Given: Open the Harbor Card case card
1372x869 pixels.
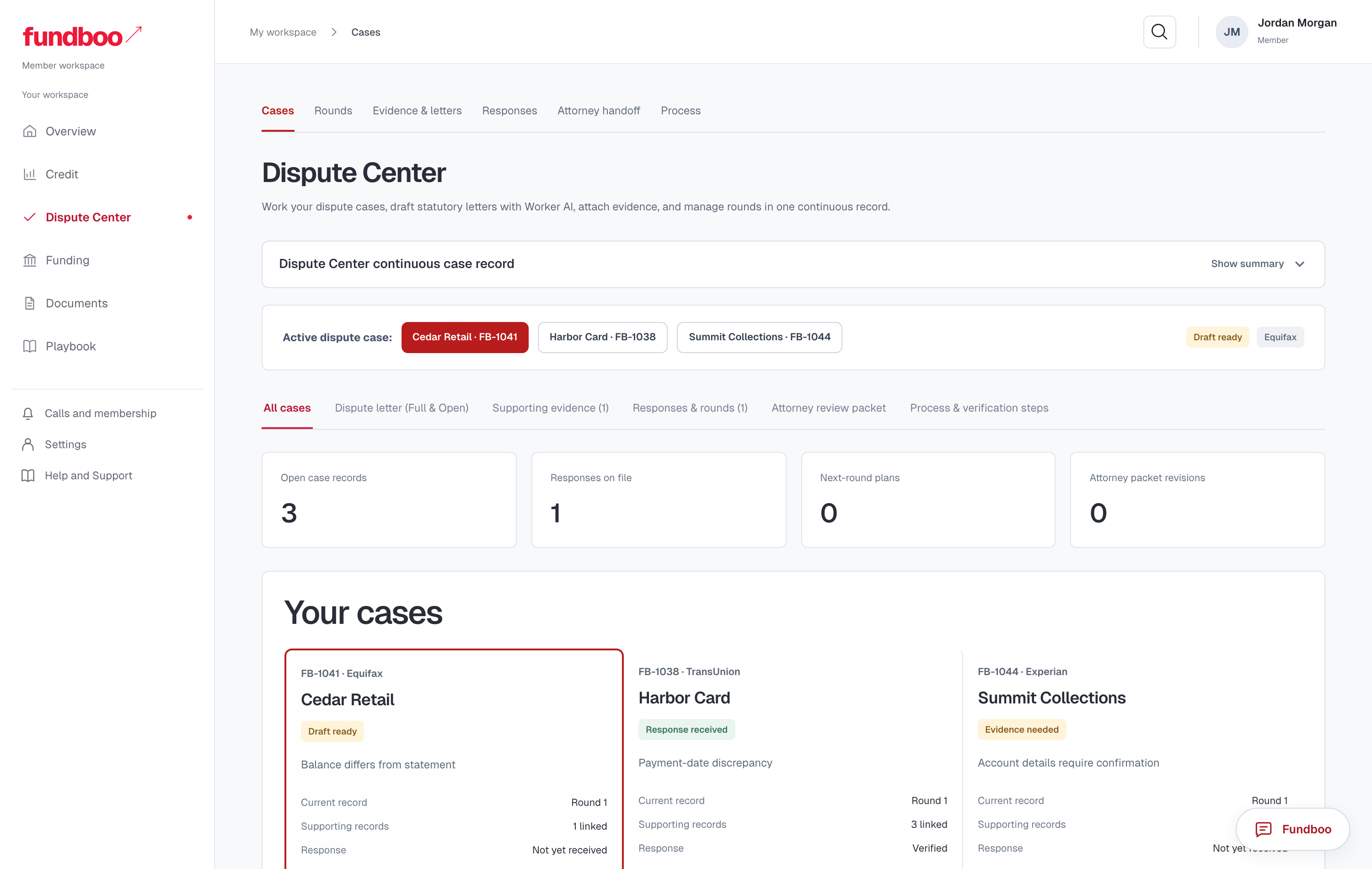Looking at the screenshot, I should (793, 759).
